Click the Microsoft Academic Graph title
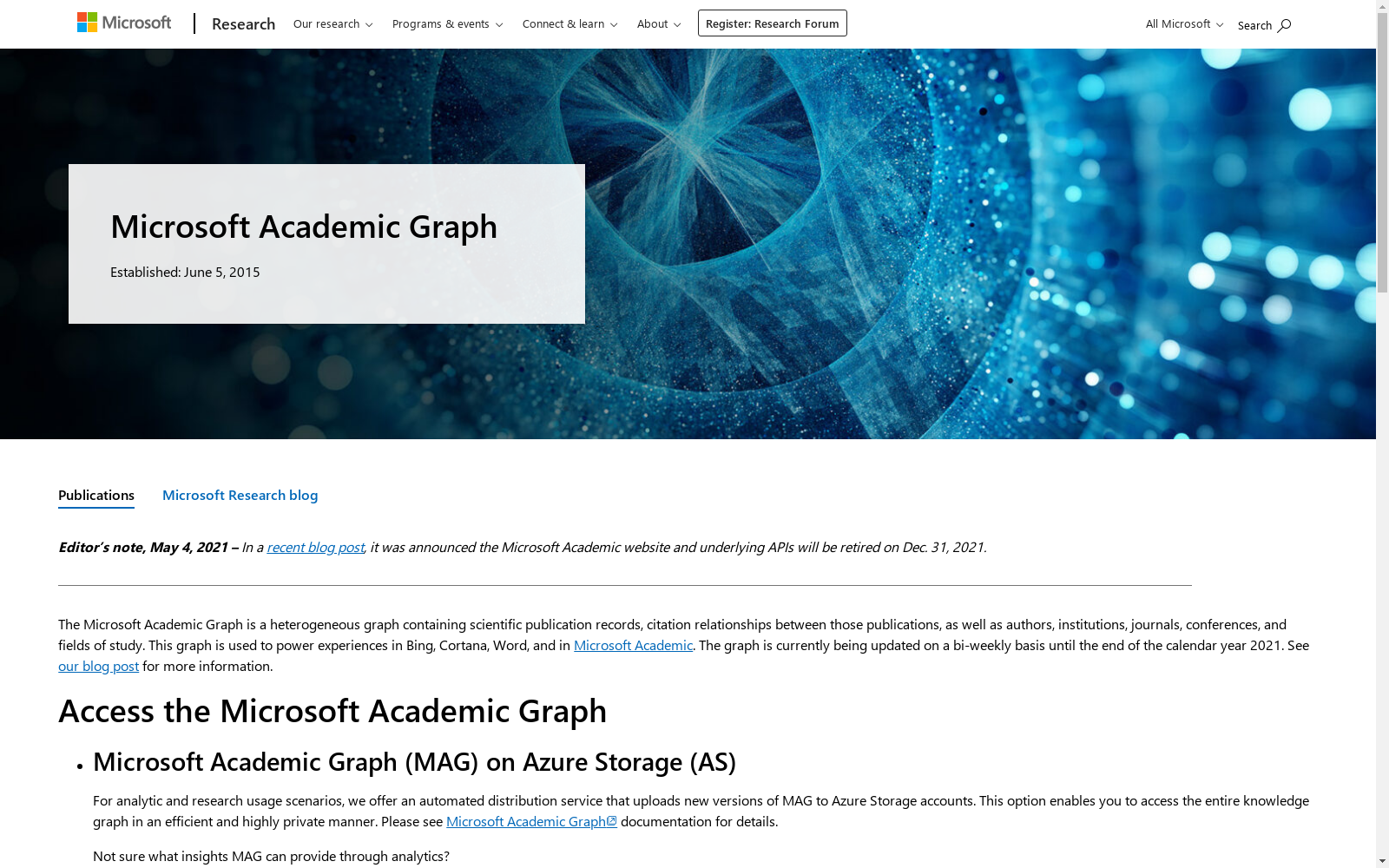 pyautogui.click(x=304, y=226)
